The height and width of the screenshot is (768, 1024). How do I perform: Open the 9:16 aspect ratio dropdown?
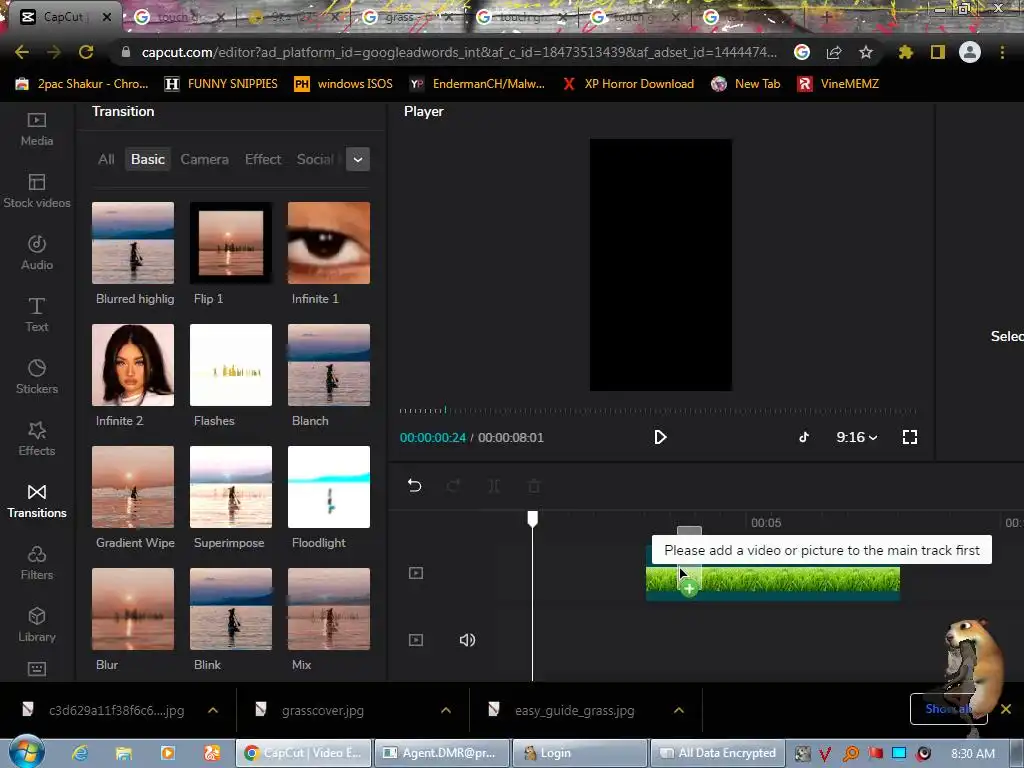857,437
